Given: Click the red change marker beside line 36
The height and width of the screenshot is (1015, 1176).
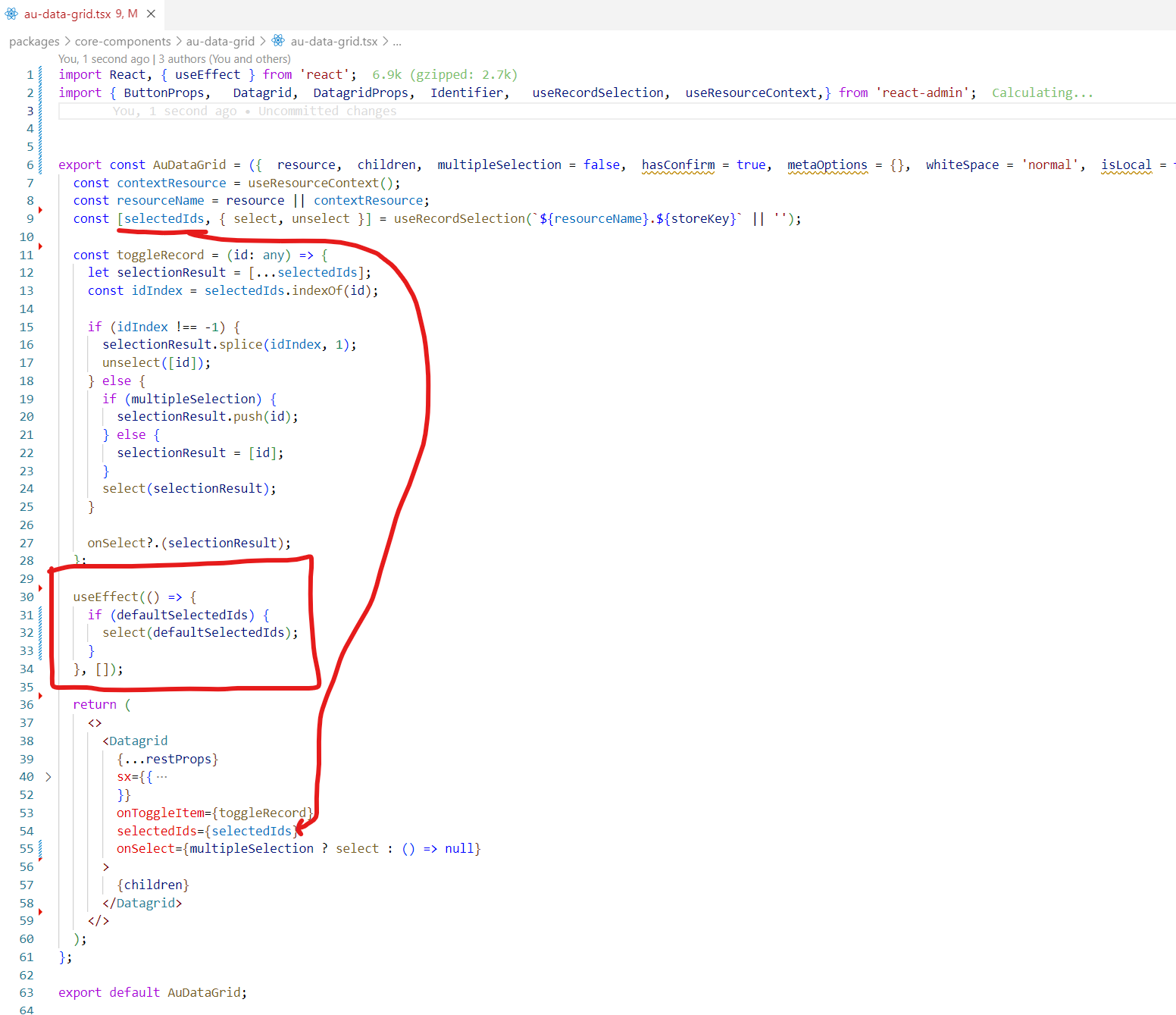Looking at the screenshot, I should (x=40, y=696).
